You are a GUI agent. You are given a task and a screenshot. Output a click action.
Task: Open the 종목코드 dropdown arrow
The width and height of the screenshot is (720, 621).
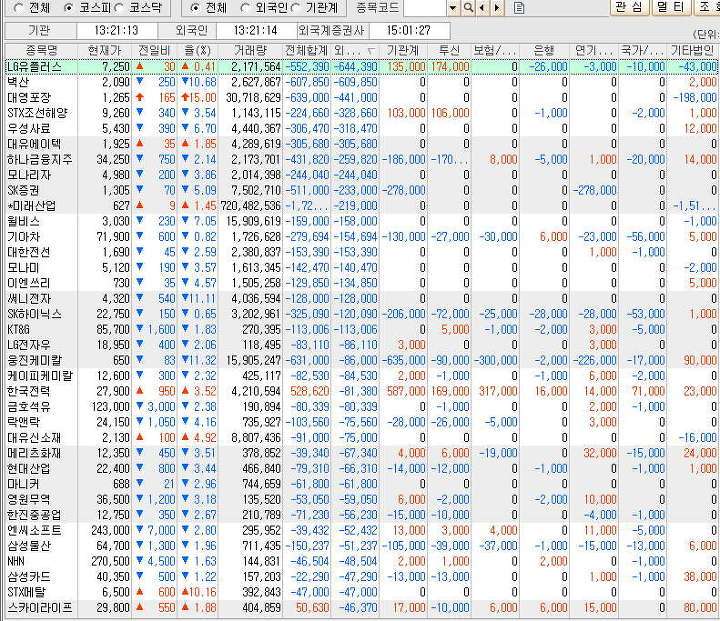[x=453, y=8]
